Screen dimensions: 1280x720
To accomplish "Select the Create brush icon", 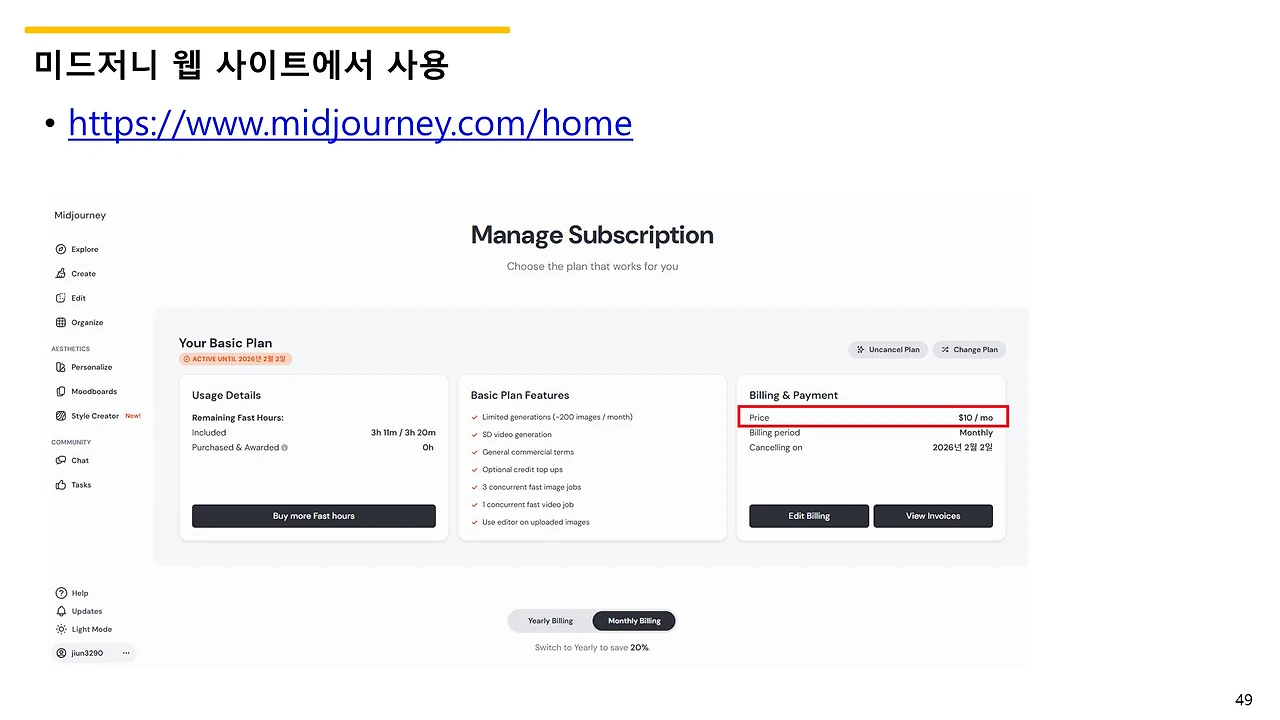I will [x=61, y=273].
